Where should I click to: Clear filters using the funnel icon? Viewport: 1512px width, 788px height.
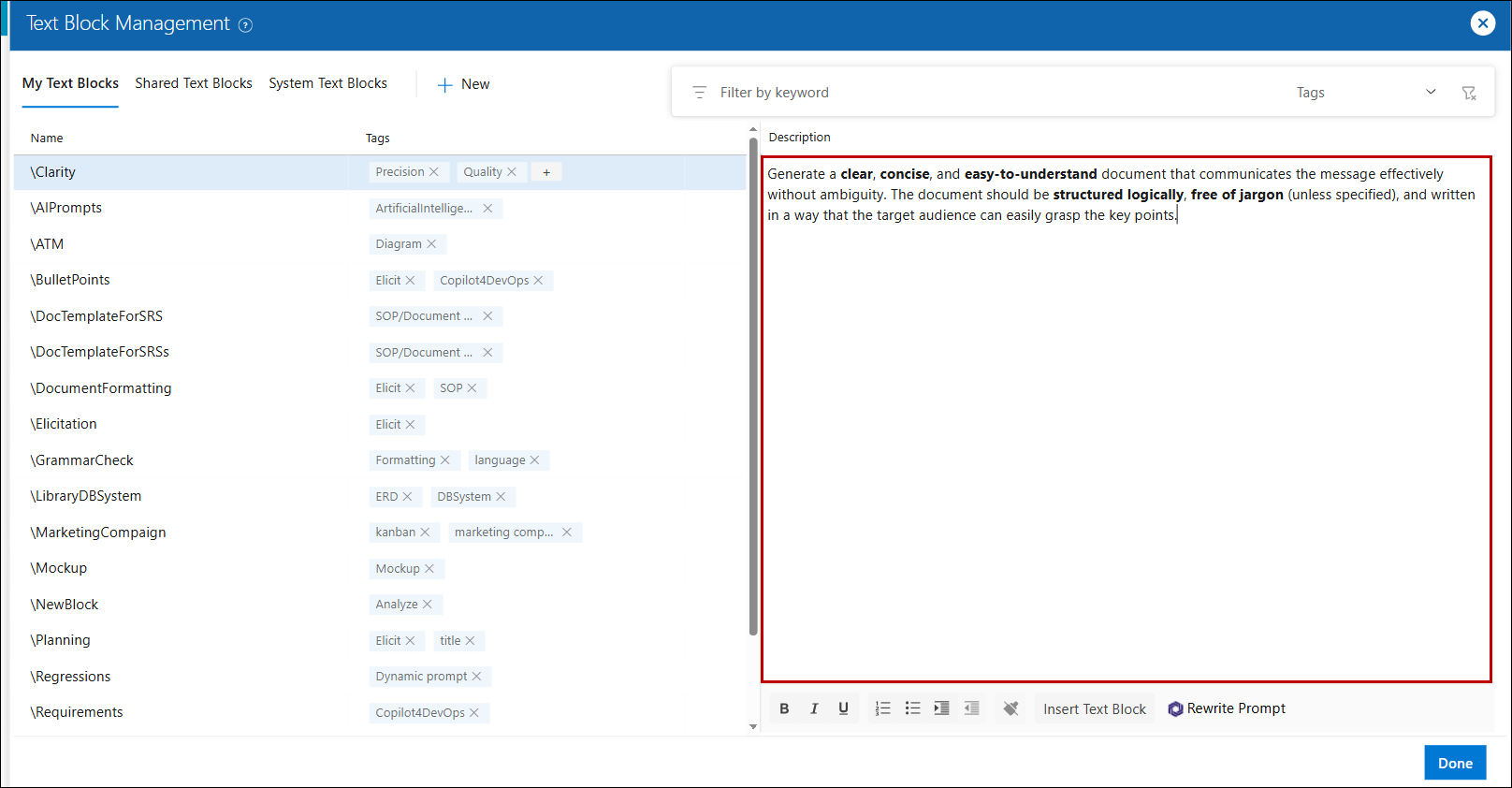coord(1469,93)
